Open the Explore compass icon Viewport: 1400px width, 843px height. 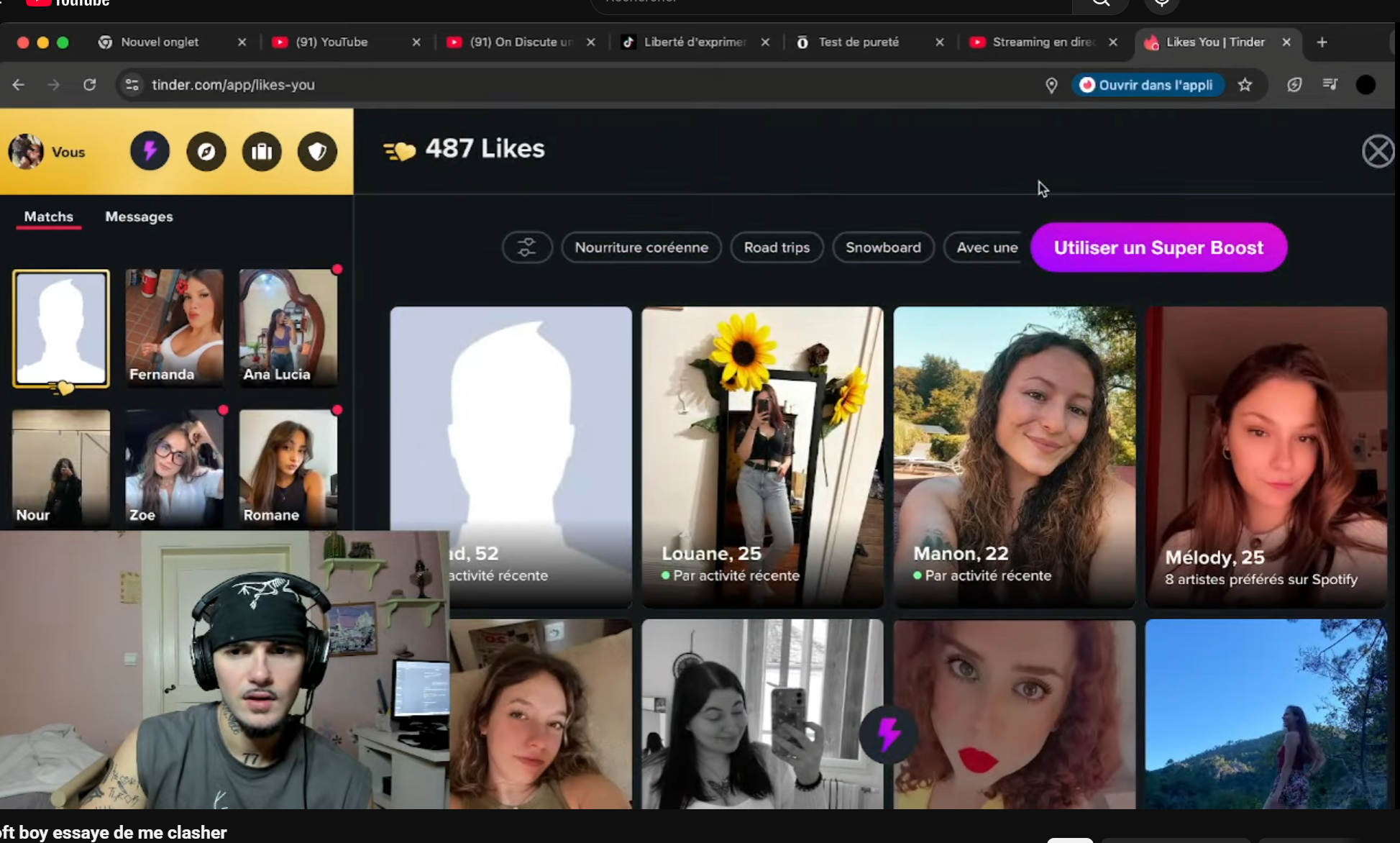pyautogui.click(x=206, y=151)
